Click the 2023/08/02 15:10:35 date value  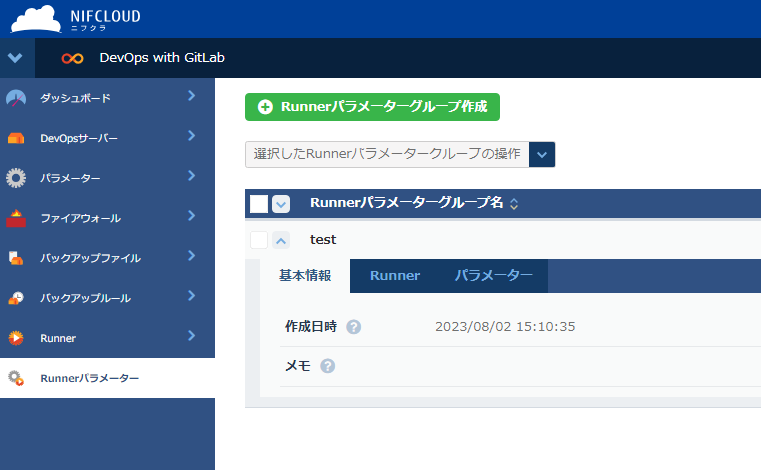(x=505, y=327)
